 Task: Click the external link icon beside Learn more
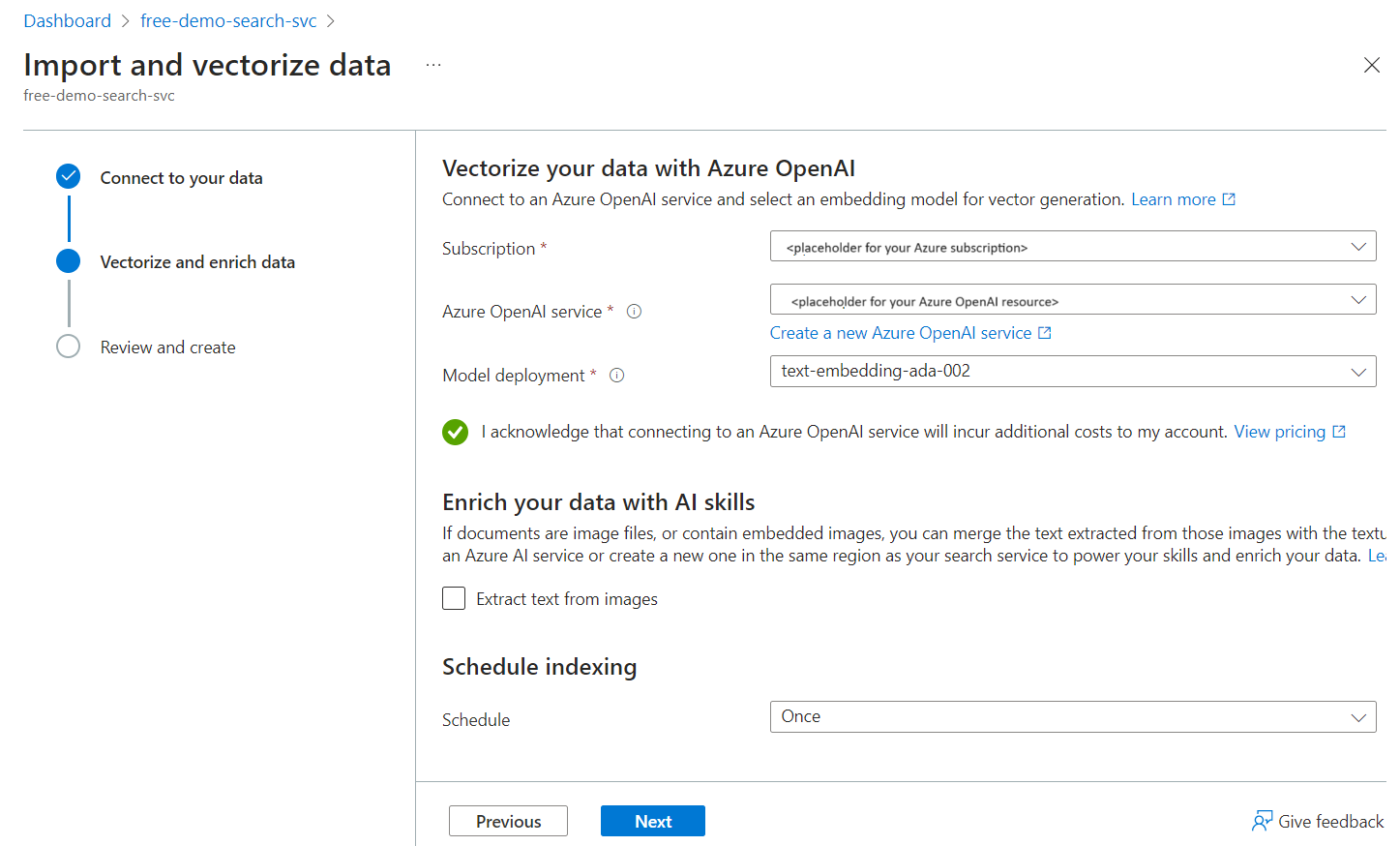click(x=1229, y=199)
